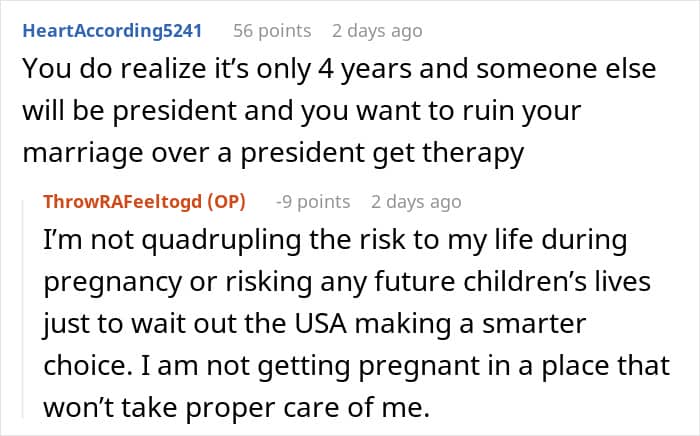Image resolution: width=700 pixels, height=436 pixels.
Task: Click the 56 points score
Action: (x=273, y=31)
